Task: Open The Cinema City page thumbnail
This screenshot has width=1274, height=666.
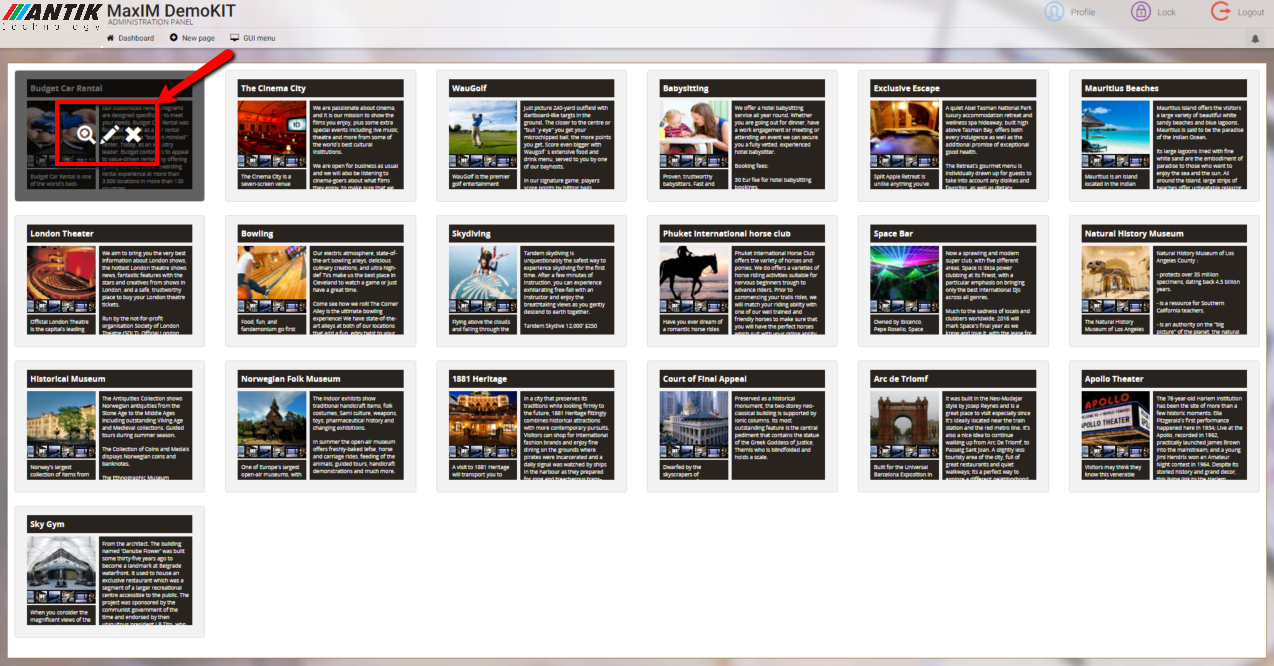Action: point(320,135)
